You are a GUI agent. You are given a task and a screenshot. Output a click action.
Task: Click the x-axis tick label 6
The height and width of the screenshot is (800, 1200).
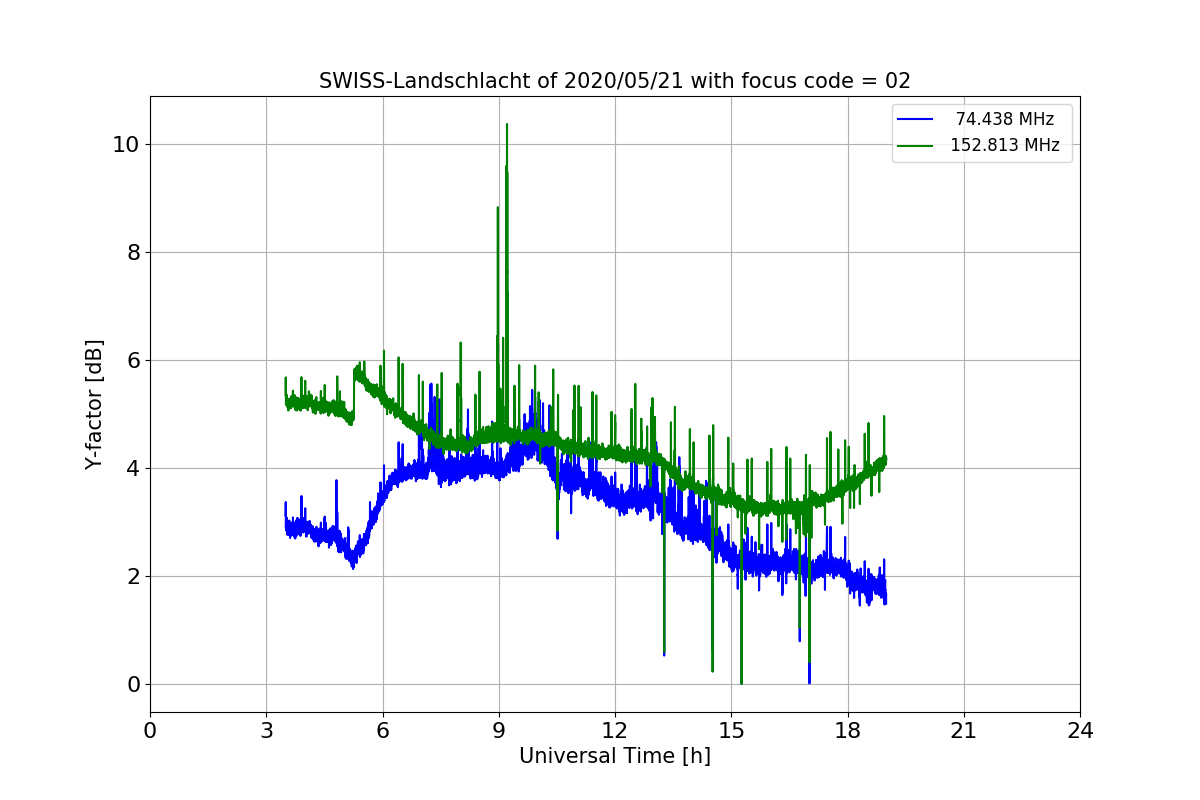point(382,732)
